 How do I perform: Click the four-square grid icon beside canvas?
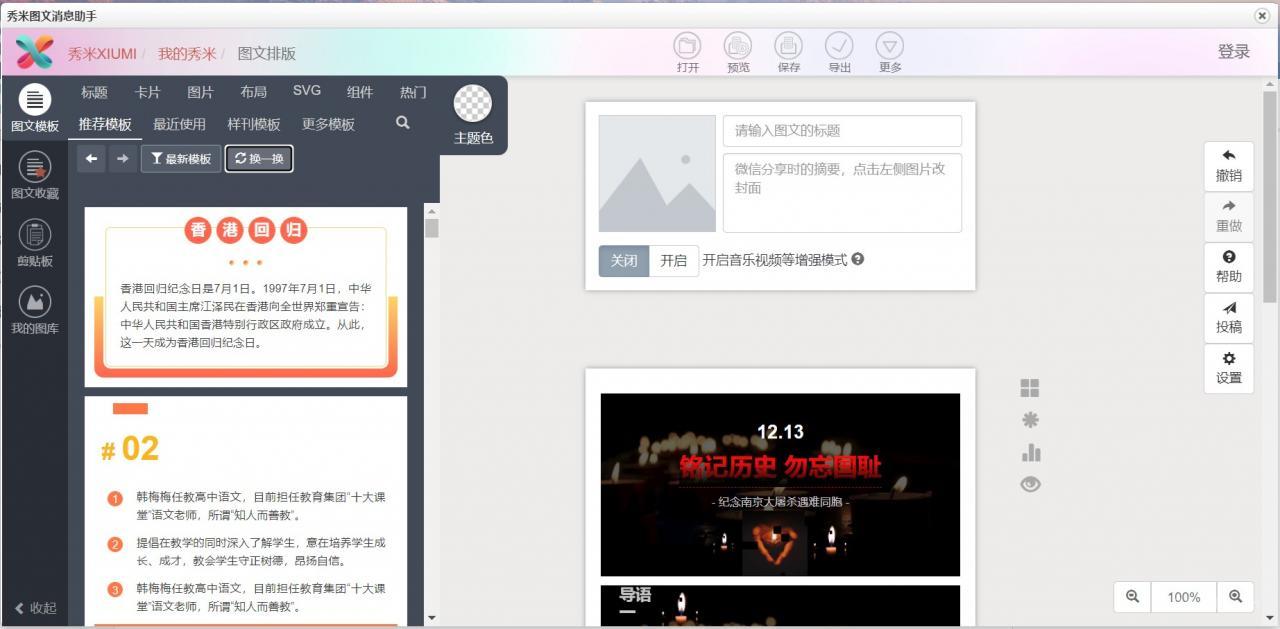pos(1030,388)
